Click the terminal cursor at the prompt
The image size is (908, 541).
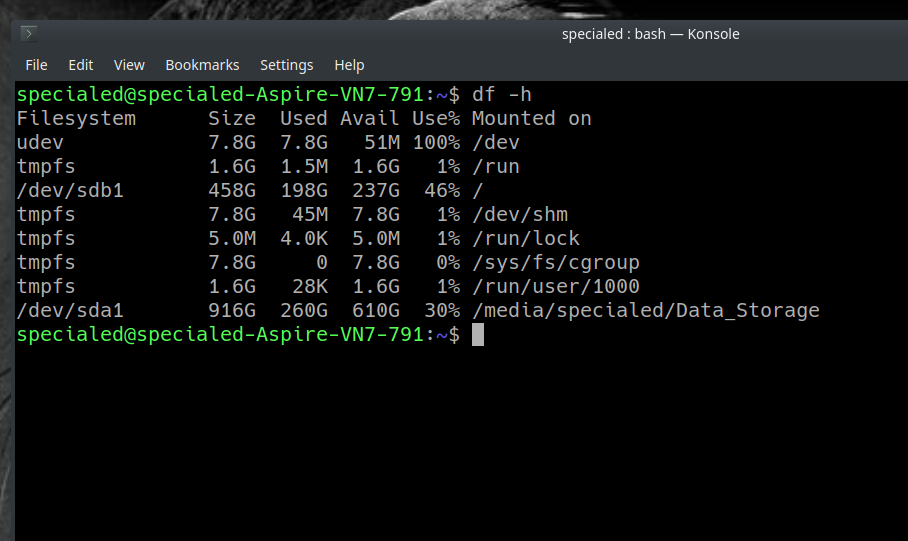[x=478, y=335]
